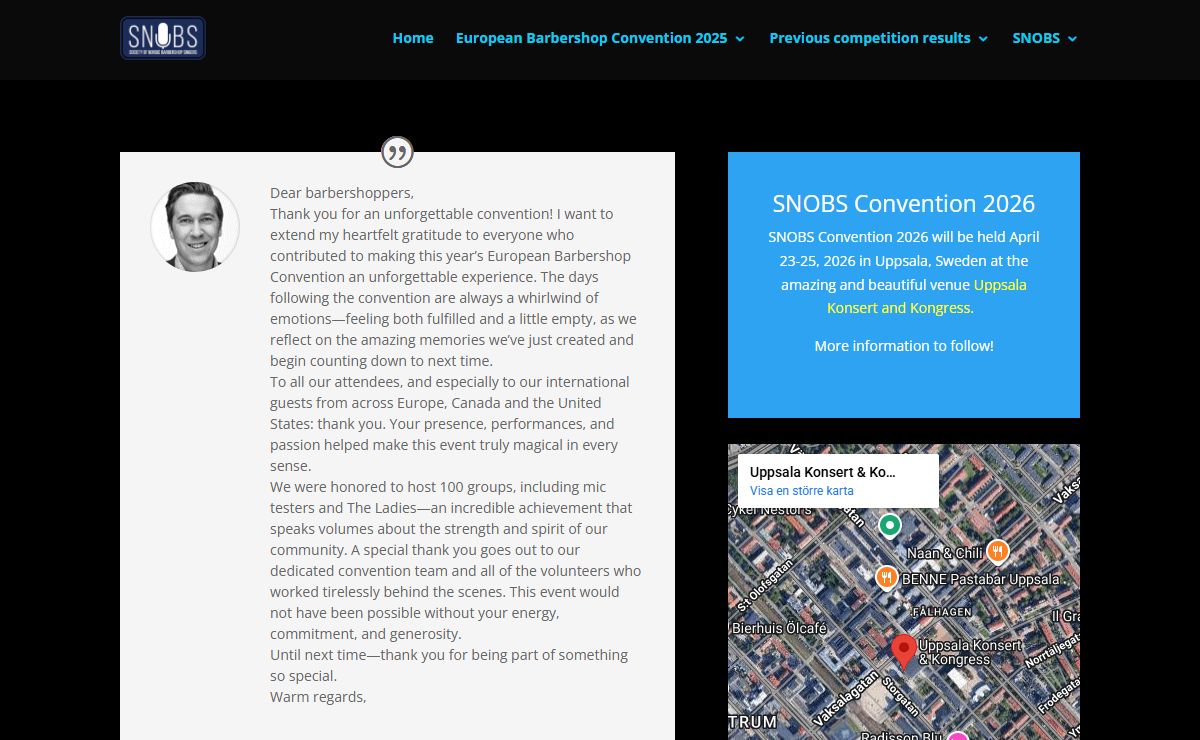
Task: Click the 'Uppsala Konsert & Ko…' map card title
Action: coord(823,472)
